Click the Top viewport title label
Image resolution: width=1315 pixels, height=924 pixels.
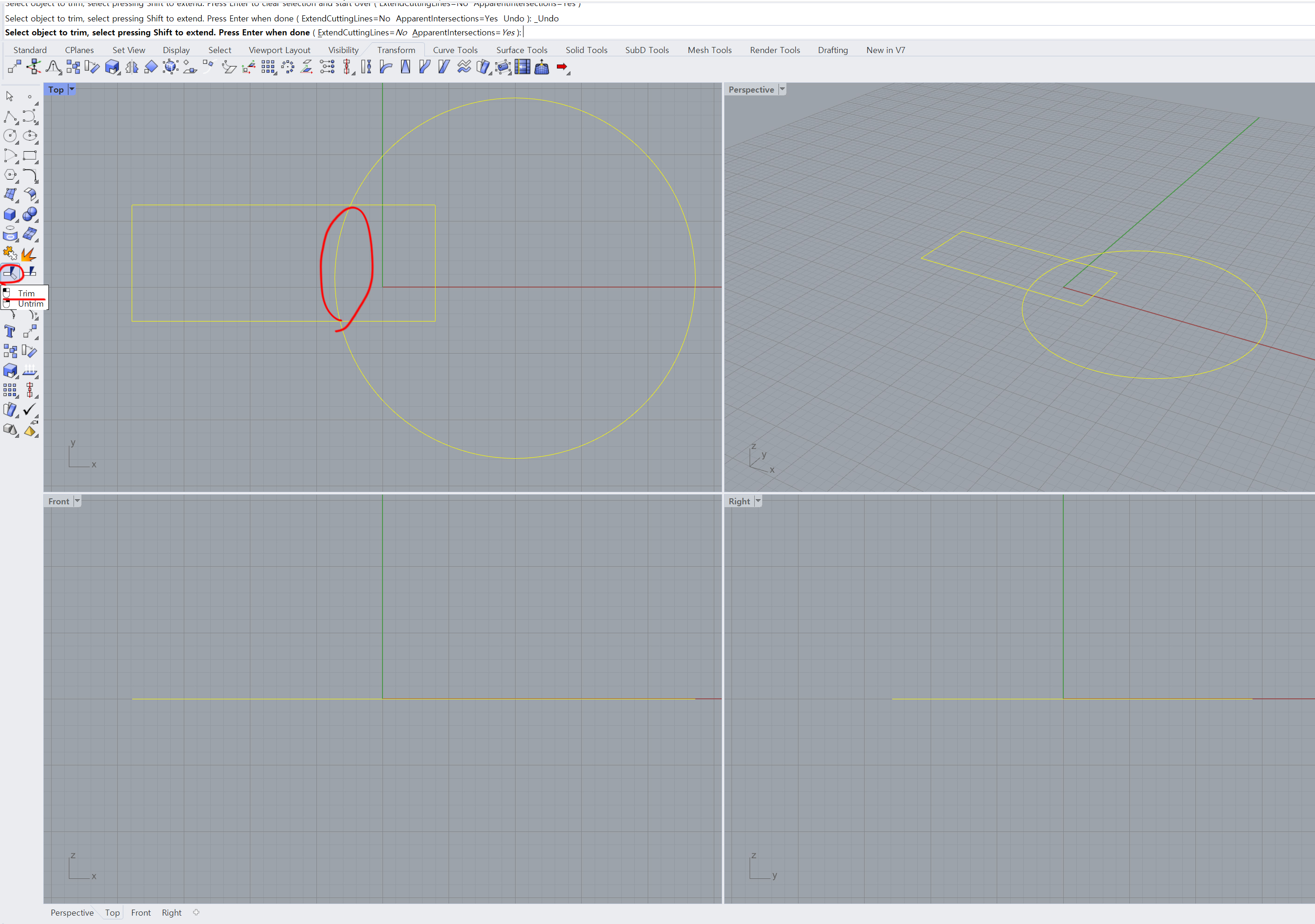55,89
